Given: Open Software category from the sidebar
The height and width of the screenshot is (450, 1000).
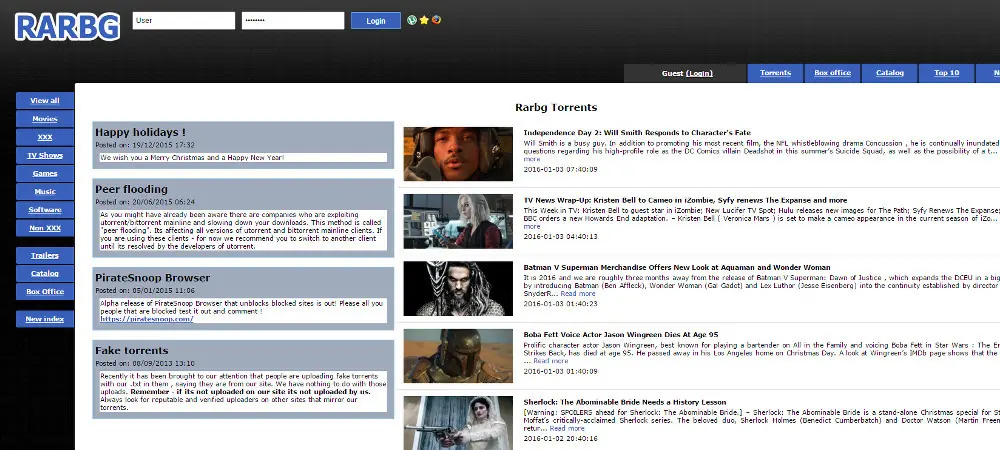Looking at the screenshot, I should (x=45, y=210).
